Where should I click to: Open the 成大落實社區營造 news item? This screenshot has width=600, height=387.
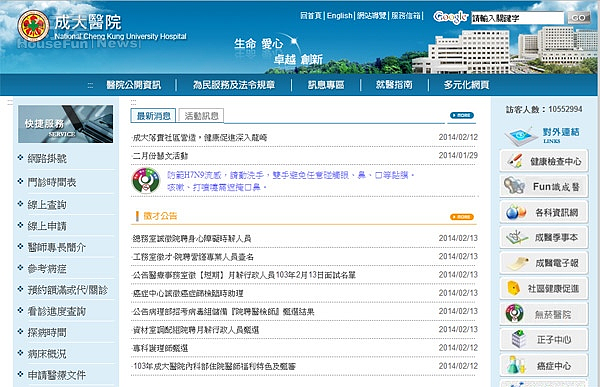(199, 137)
